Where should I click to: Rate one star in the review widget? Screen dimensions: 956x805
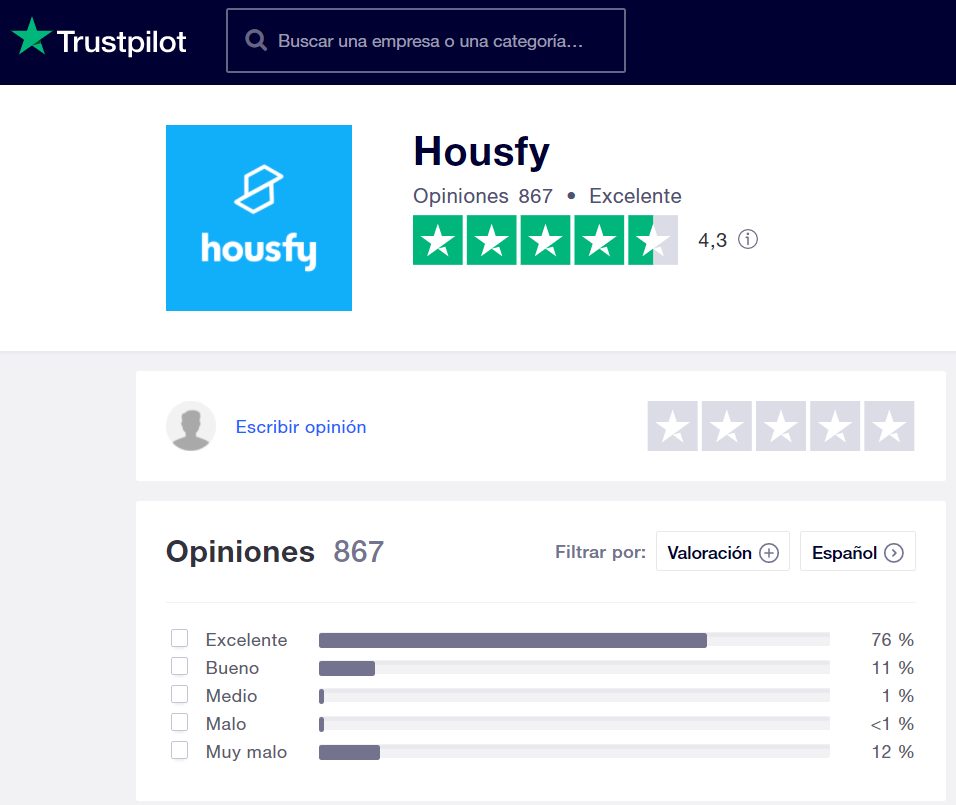[672, 426]
